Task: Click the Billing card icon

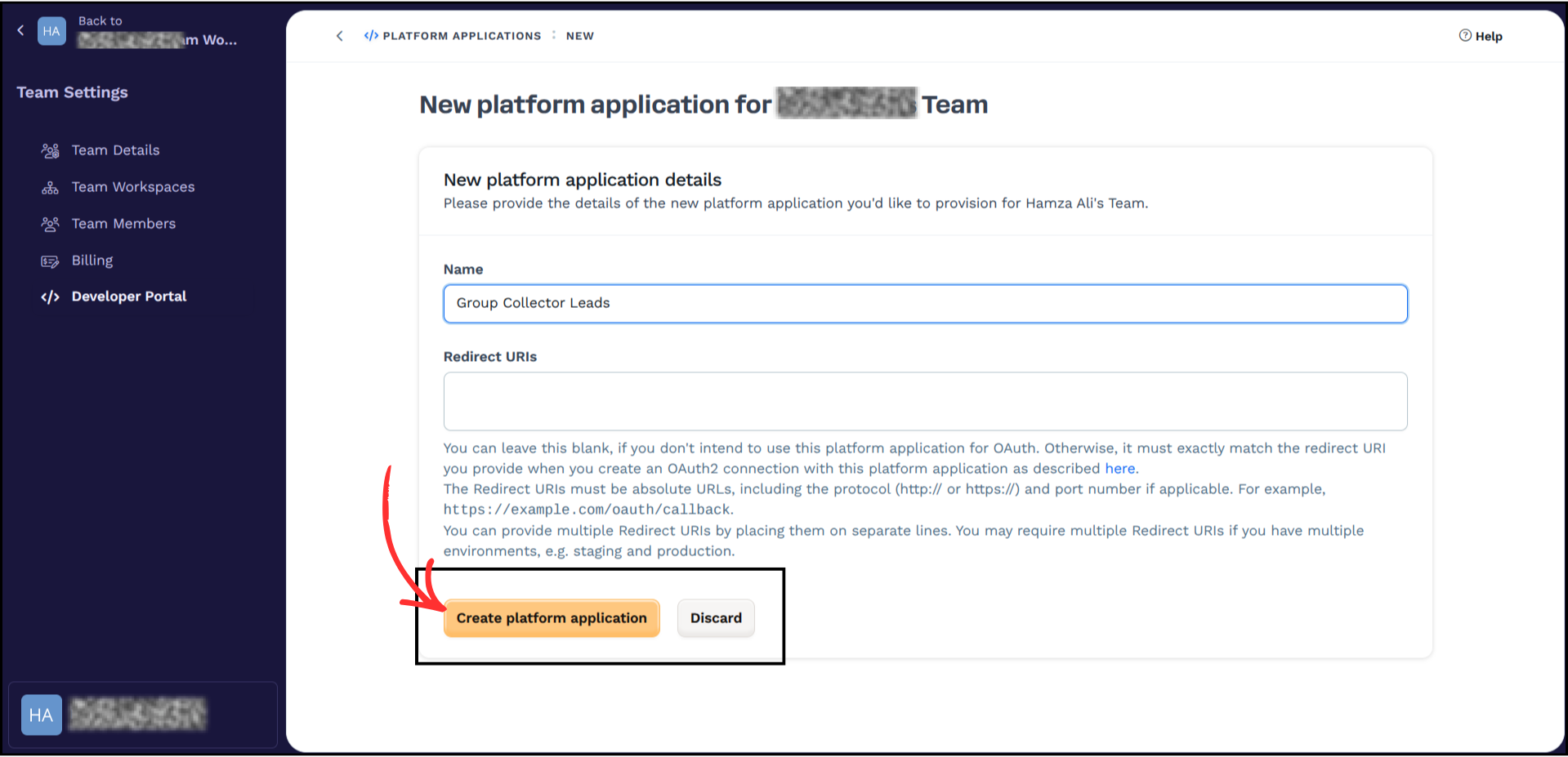Action: coord(50,260)
